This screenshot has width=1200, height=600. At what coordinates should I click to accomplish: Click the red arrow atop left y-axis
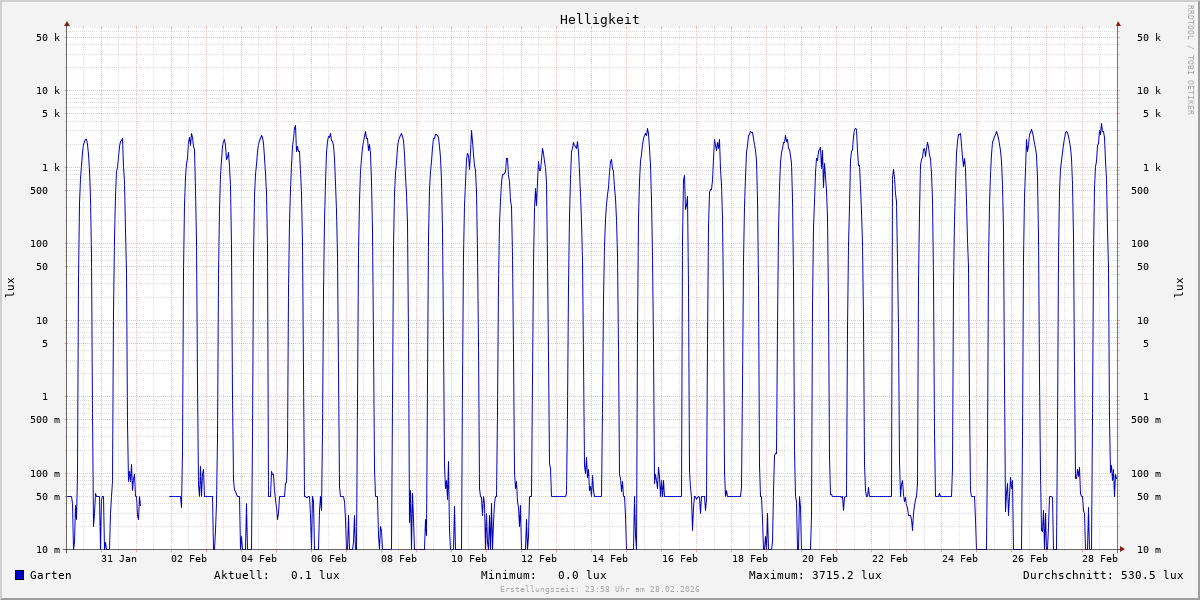click(67, 23)
